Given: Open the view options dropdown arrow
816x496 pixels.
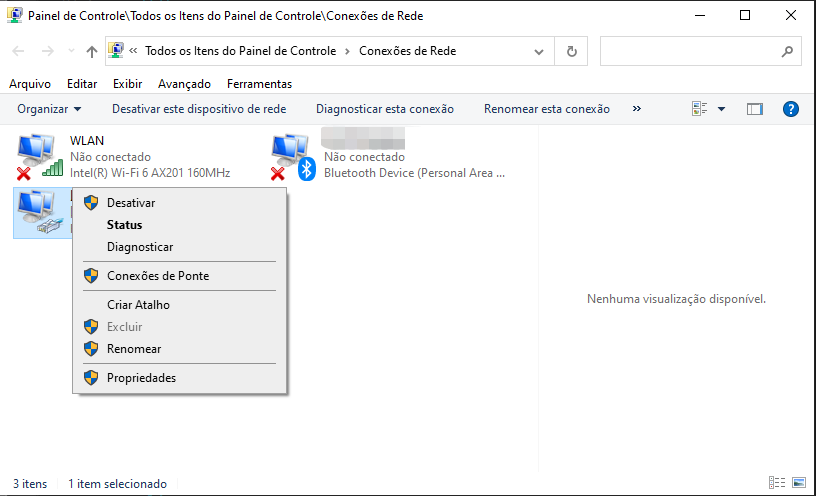Looking at the screenshot, I should (721, 109).
